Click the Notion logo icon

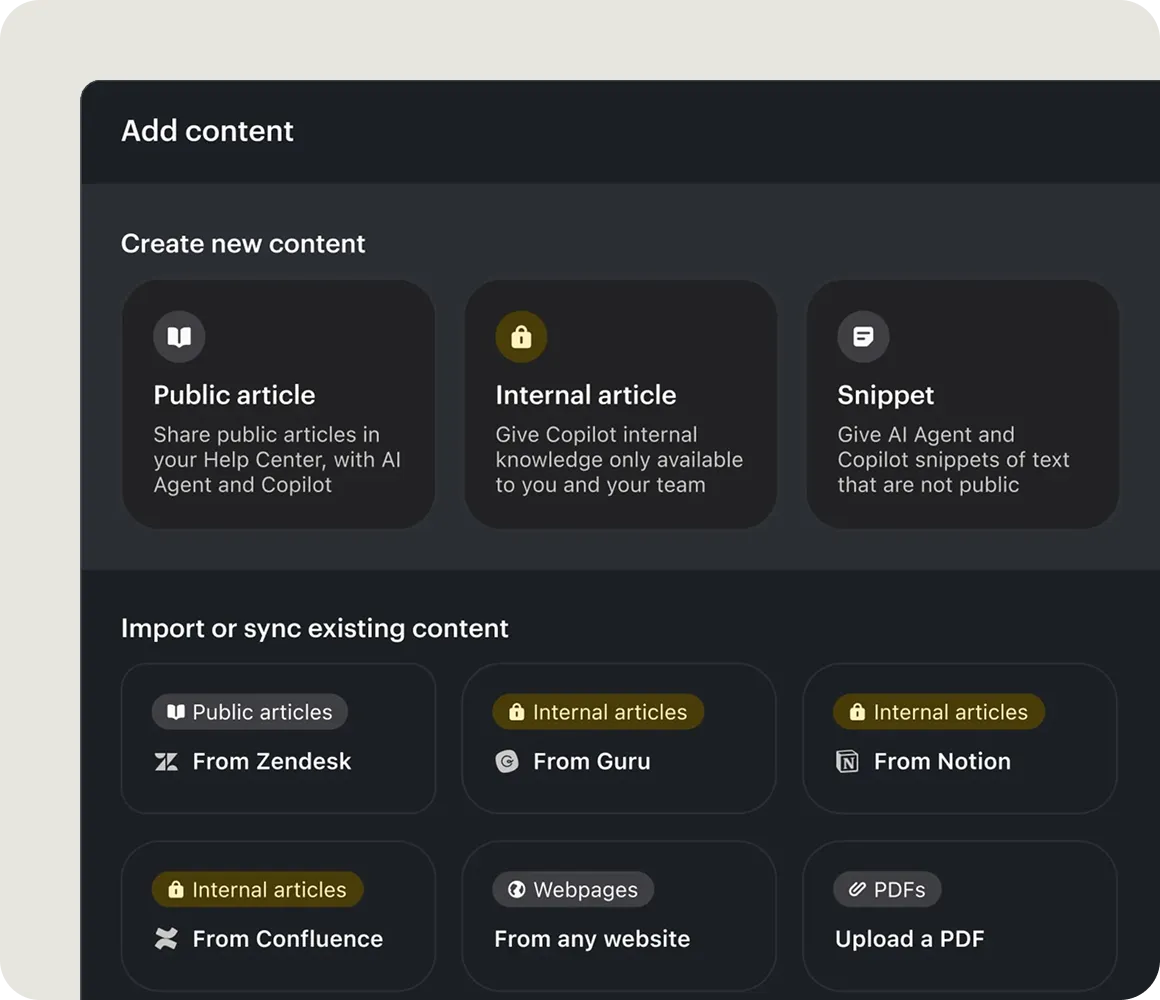point(847,762)
